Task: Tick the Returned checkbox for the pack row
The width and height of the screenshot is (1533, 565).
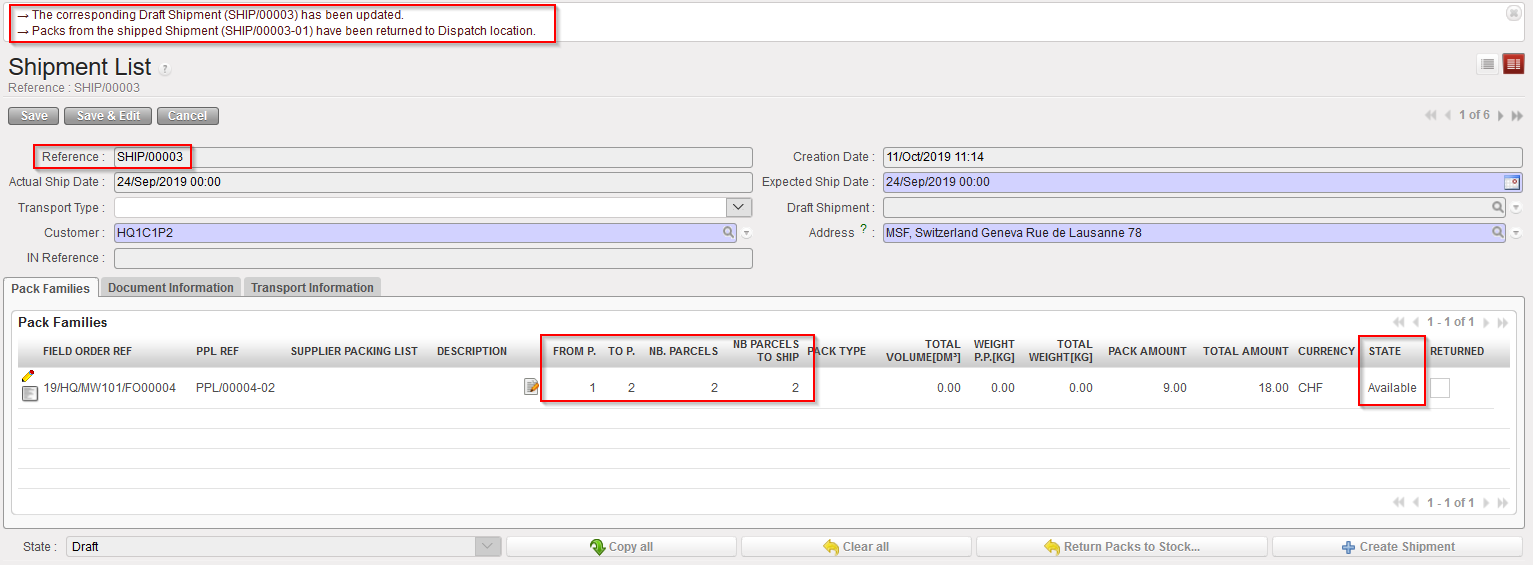Action: (x=1440, y=388)
